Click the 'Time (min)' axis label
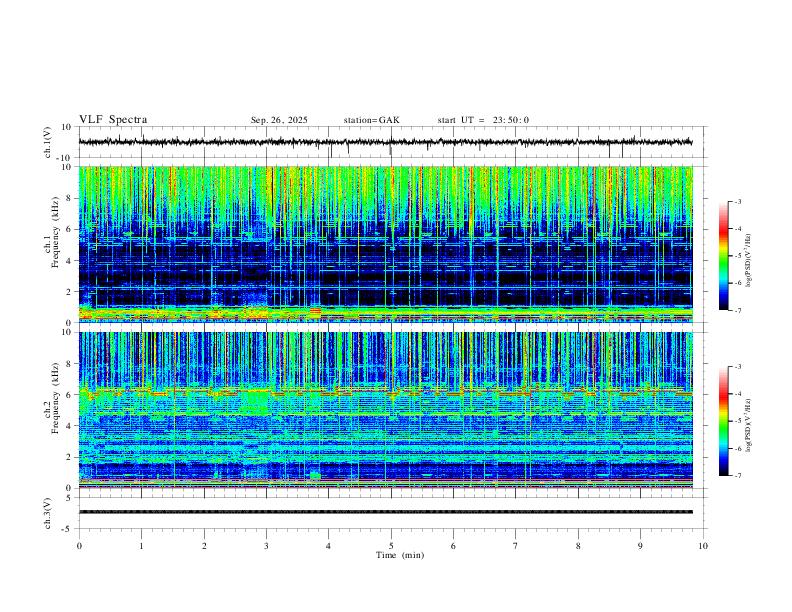 pyautogui.click(x=400, y=555)
